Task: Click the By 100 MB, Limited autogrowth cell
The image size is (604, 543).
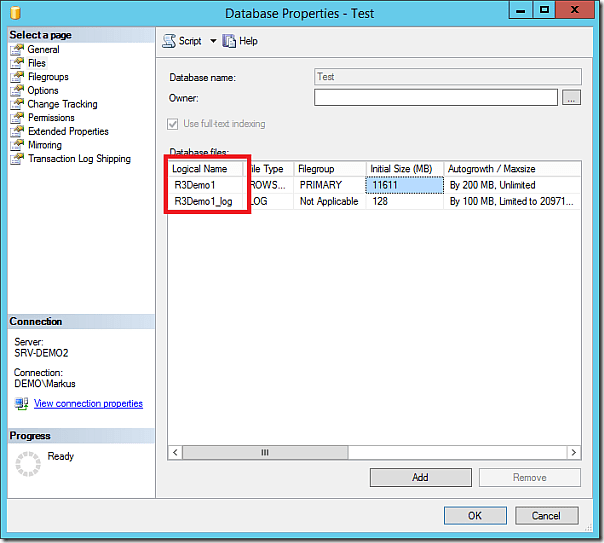Action: tap(512, 201)
